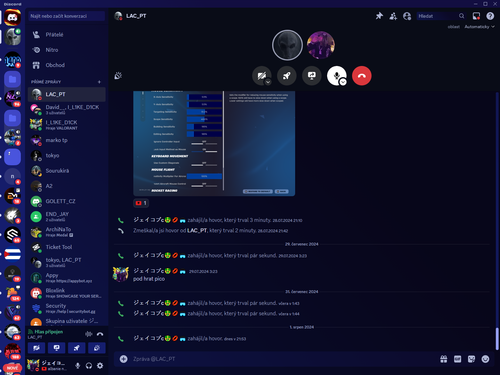Disconnect via voice panel hangup icon

tap(100, 334)
